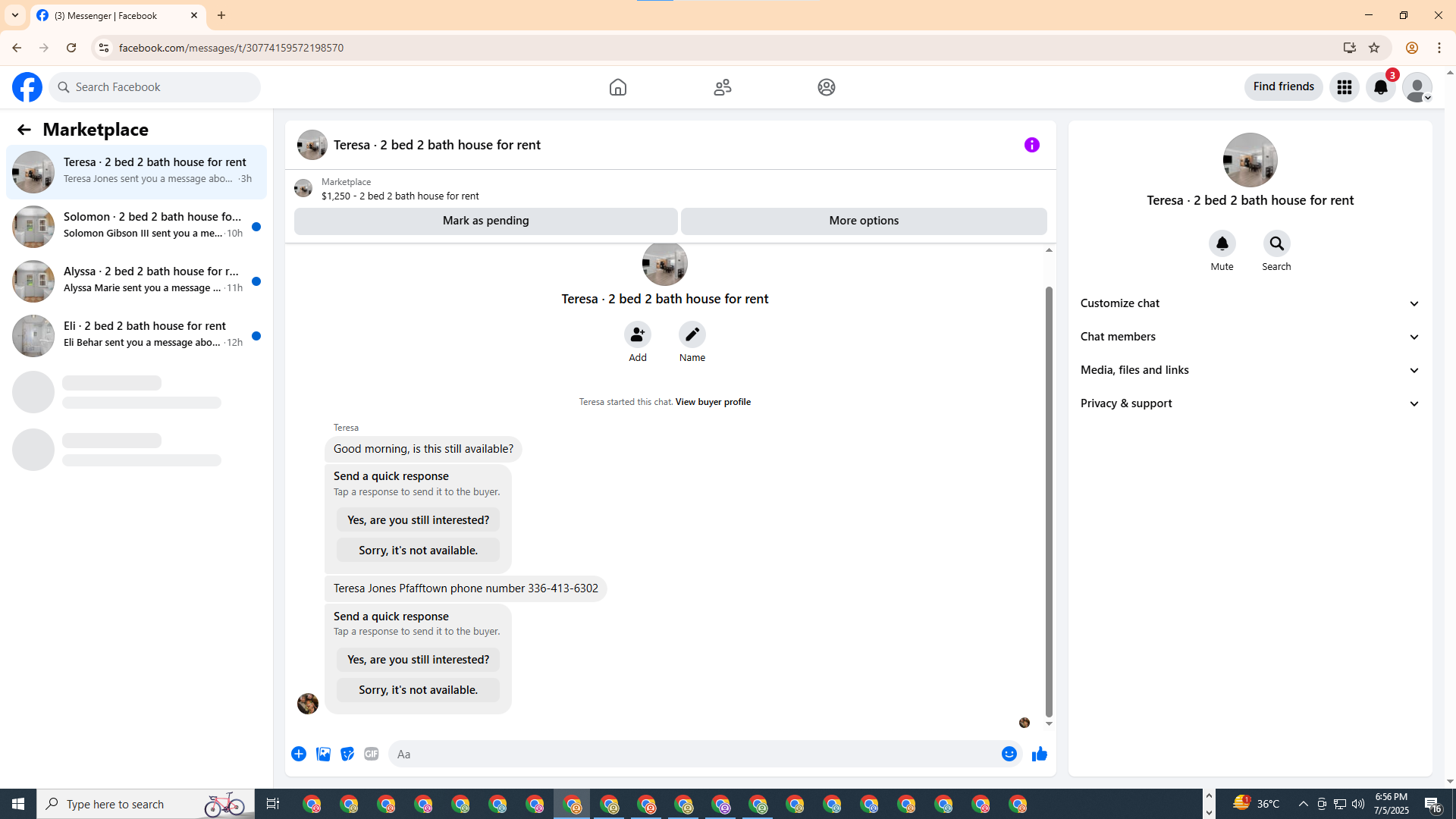
Task: Open the Facebook notifications bell
Action: click(1380, 87)
